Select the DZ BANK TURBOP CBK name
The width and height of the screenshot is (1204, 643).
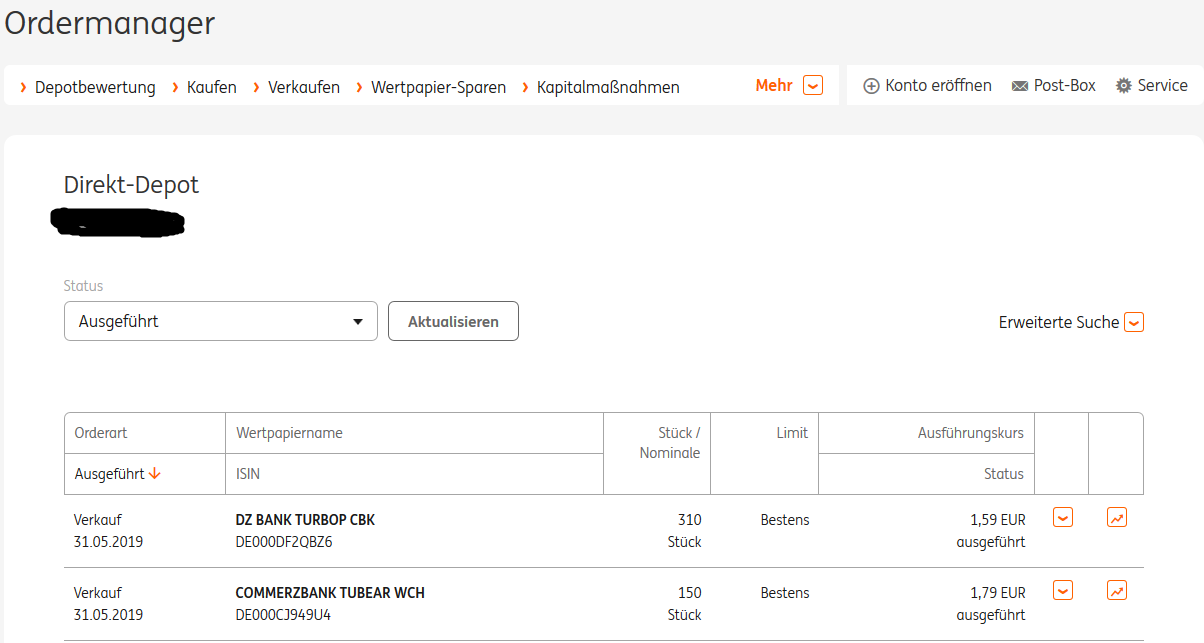pyautogui.click(x=305, y=520)
